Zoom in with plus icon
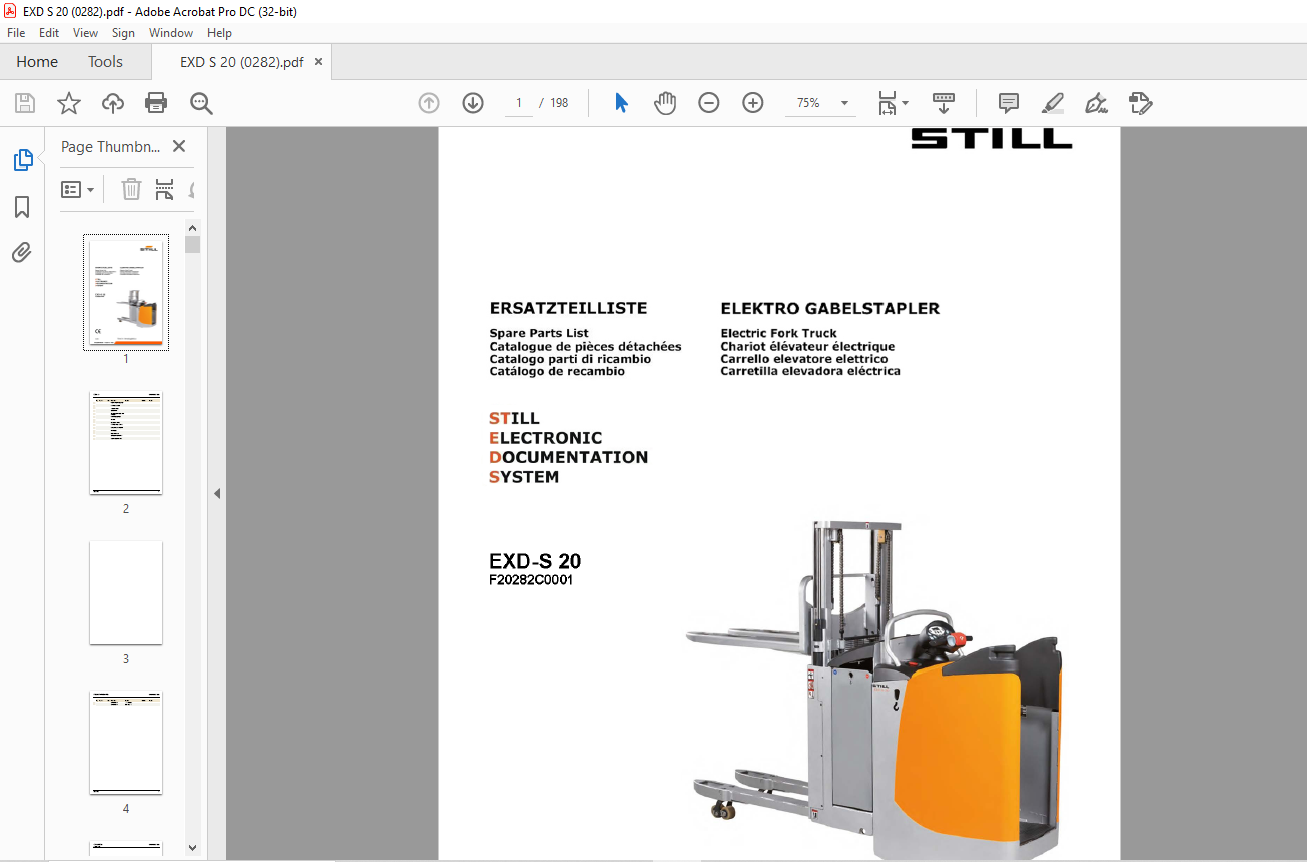 pos(753,103)
